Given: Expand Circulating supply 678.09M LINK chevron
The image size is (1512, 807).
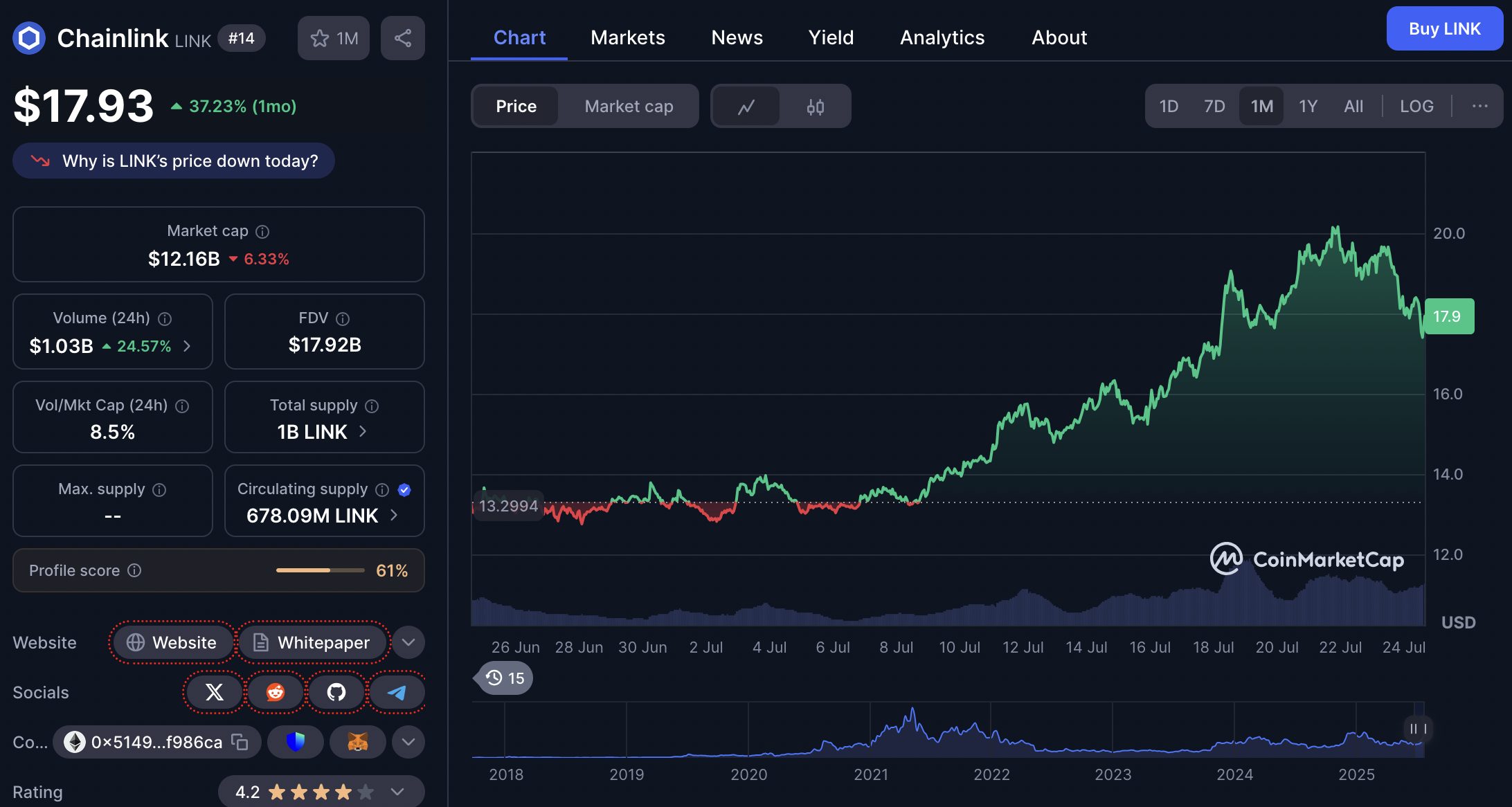Looking at the screenshot, I should (x=394, y=516).
